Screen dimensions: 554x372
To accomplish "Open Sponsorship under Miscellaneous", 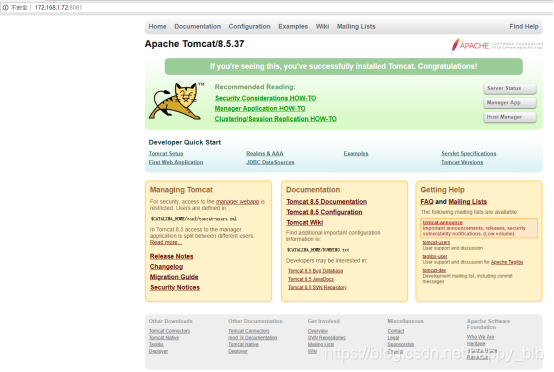I will pyautogui.click(x=401, y=344).
